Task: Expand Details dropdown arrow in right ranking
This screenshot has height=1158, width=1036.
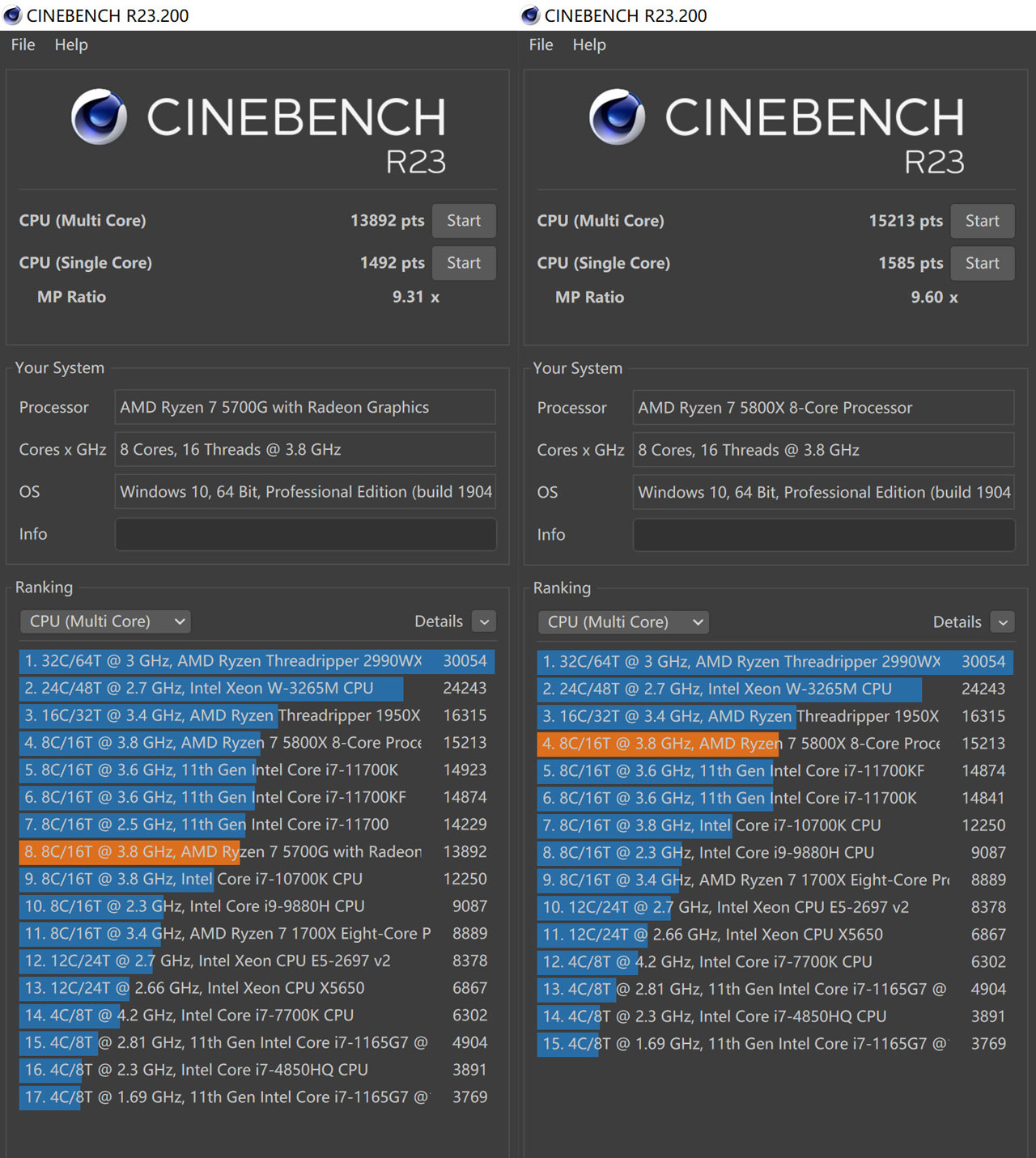Action: click(x=1002, y=622)
